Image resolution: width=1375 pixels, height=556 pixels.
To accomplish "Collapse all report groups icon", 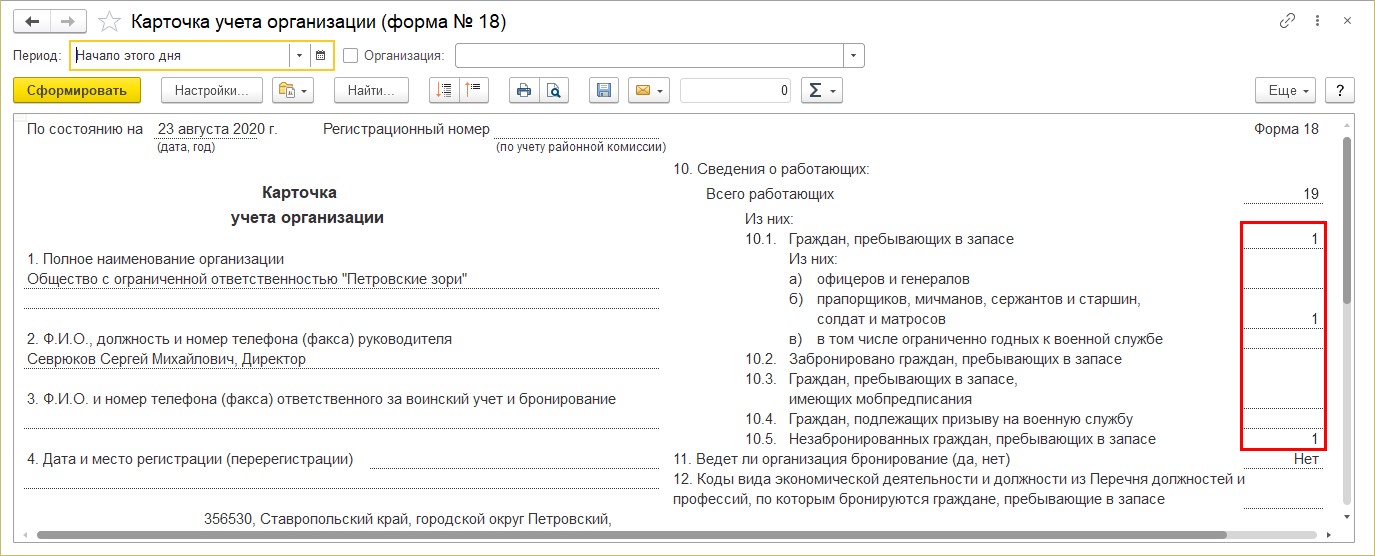I will (x=474, y=90).
